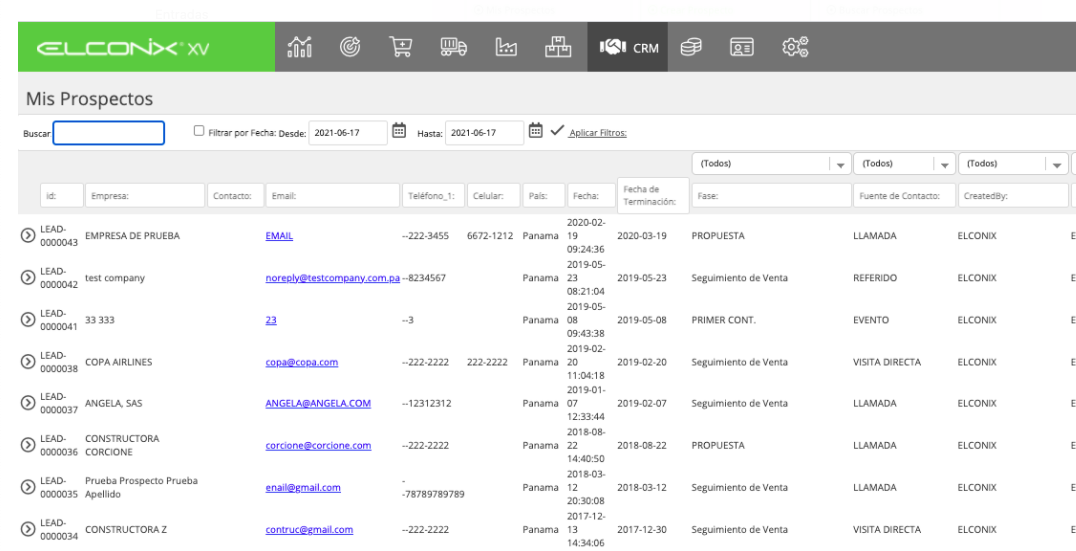This screenshot has width=1076, height=551.
Task: Select the CONSTRUCTORA Z company cell
Action: (x=126, y=529)
